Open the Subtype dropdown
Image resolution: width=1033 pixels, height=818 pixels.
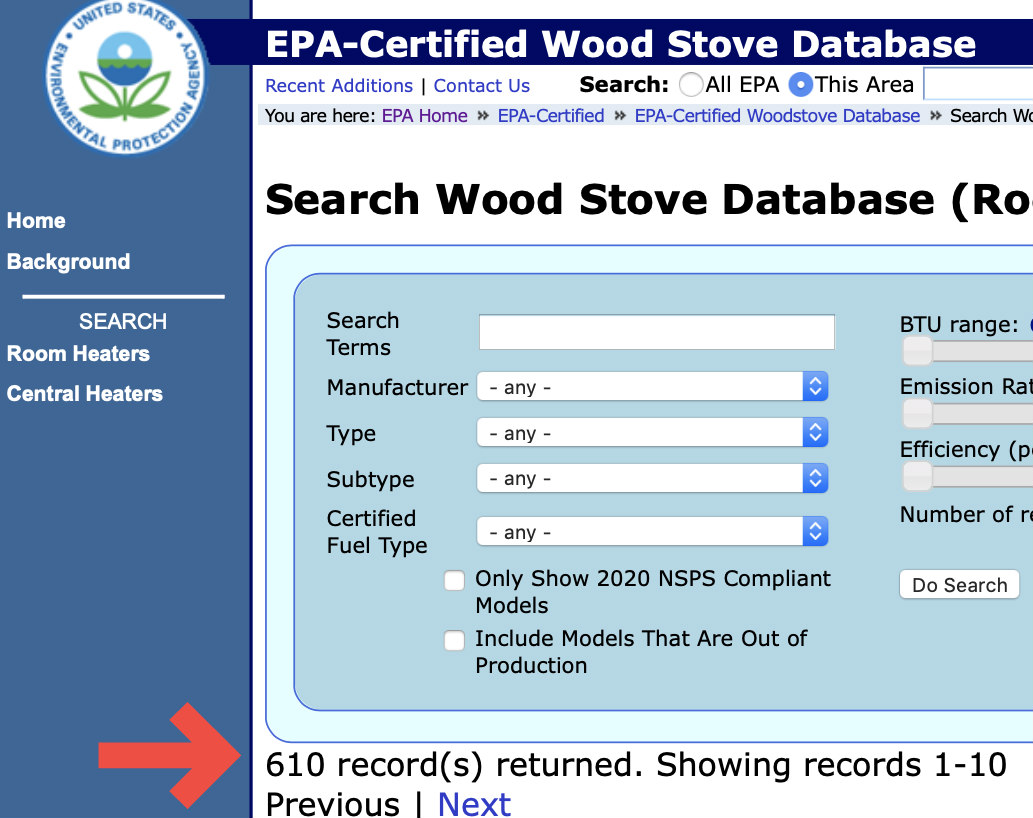pyautogui.click(x=652, y=478)
